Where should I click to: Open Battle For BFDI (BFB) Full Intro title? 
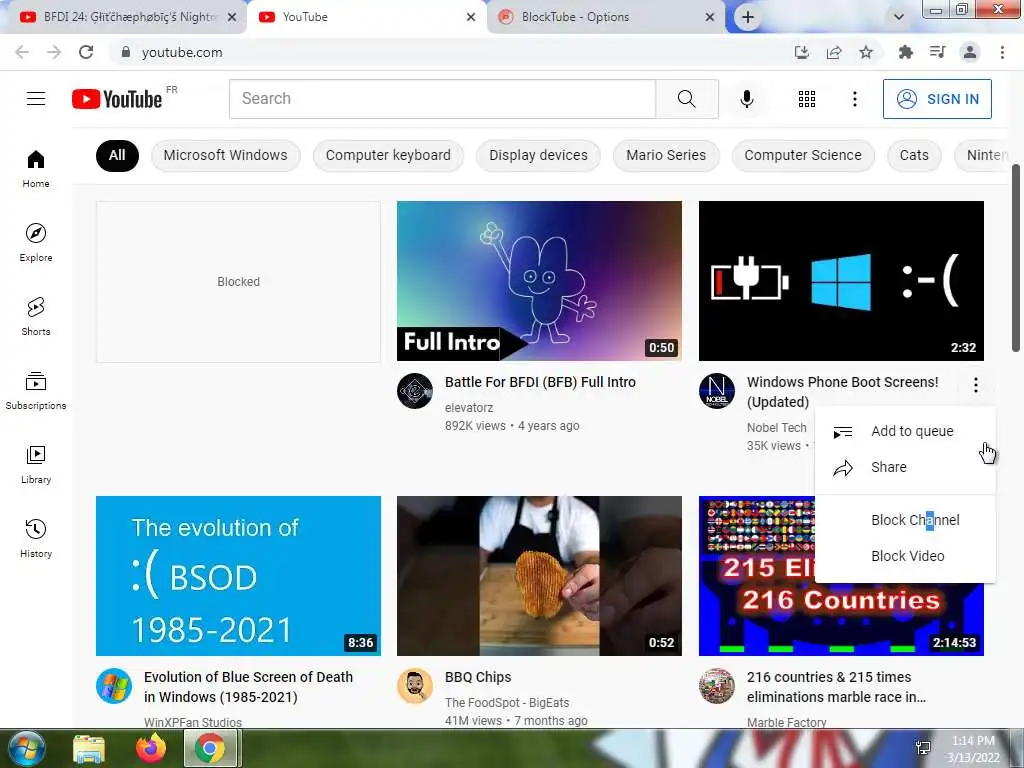(540, 382)
